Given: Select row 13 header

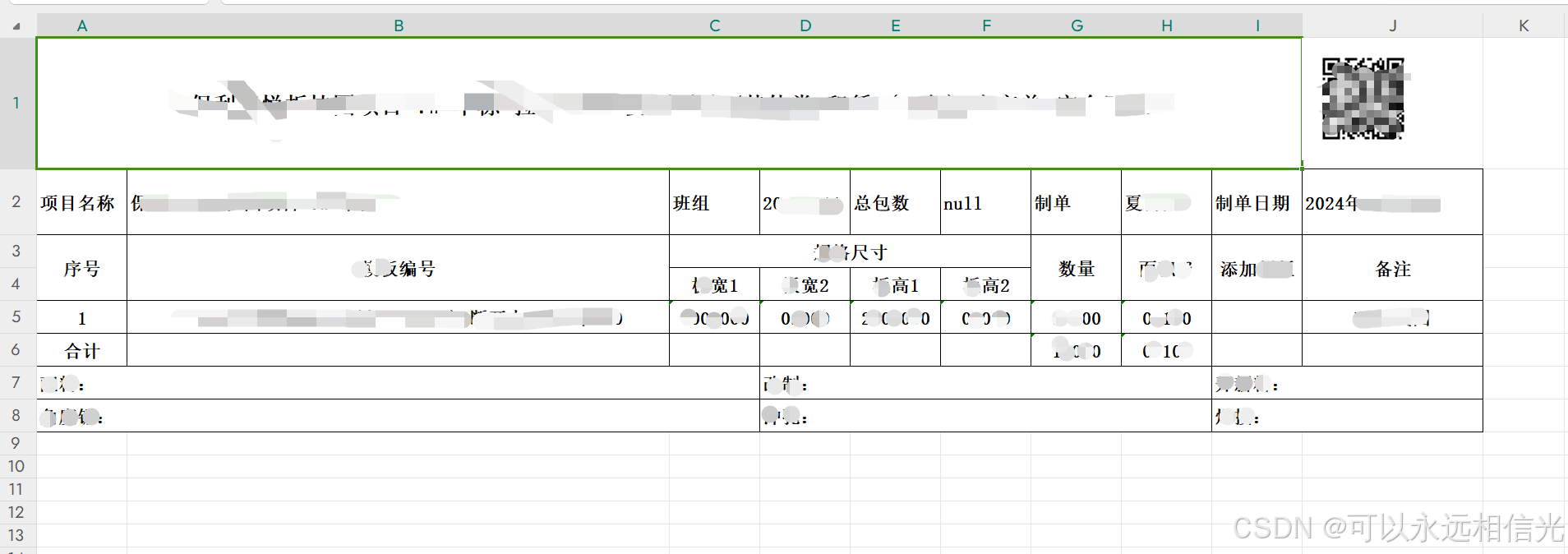Looking at the screenshot, I should click(16, 535).
